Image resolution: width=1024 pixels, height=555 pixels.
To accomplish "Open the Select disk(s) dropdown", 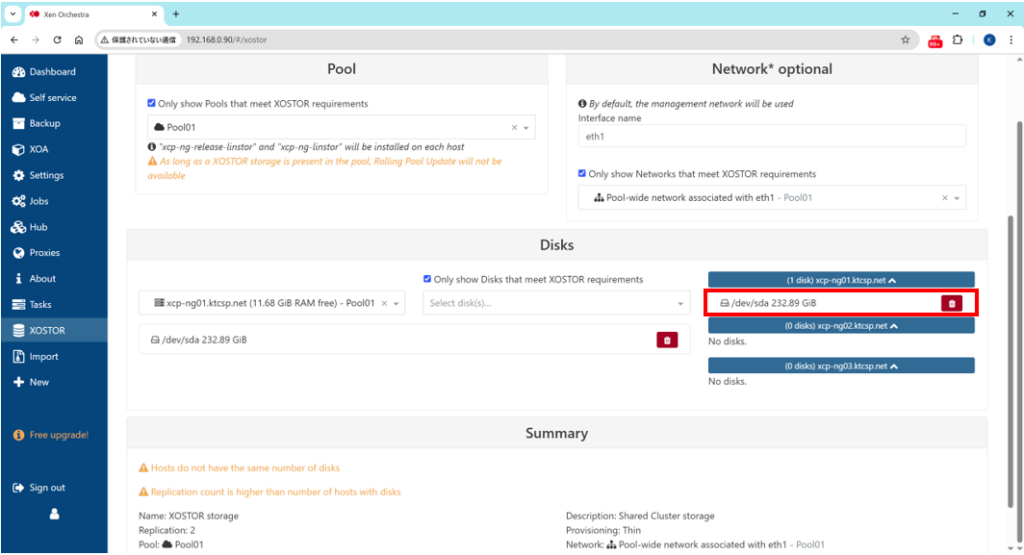I will pos(556,303).
